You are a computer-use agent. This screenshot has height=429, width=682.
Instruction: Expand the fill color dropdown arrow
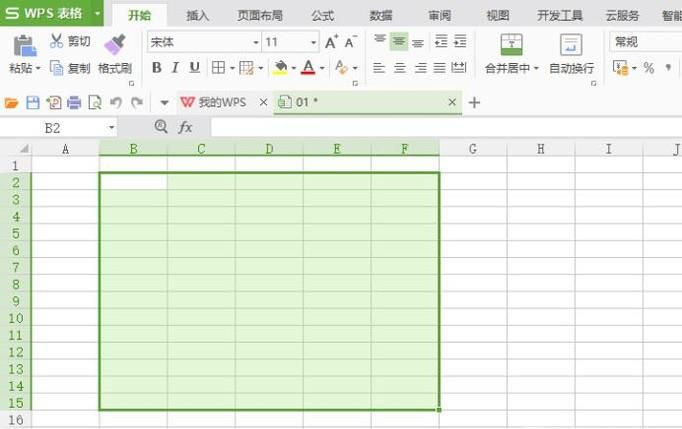tap(294, 68)
